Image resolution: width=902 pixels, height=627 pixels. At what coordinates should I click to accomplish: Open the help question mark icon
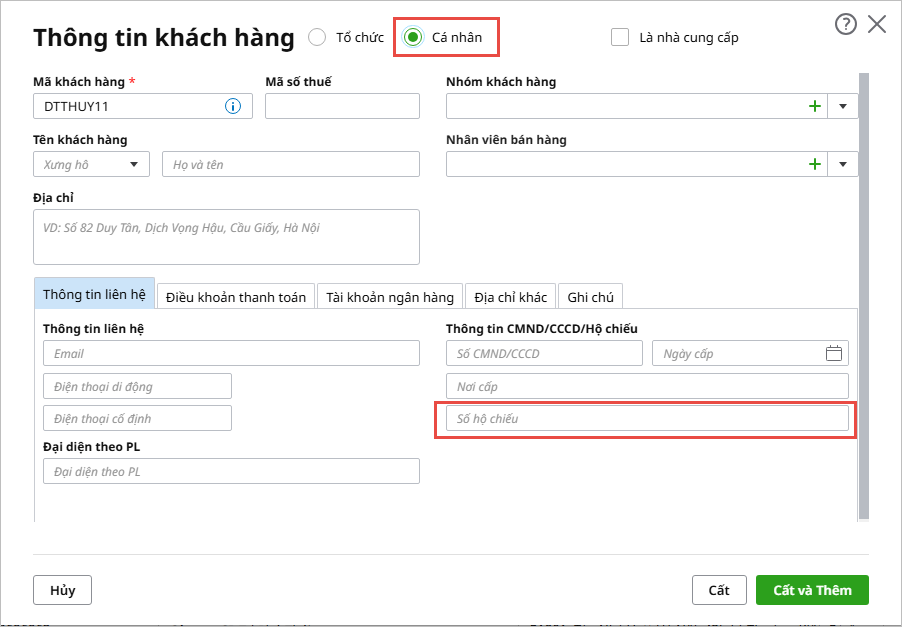(x=846, y=24)
